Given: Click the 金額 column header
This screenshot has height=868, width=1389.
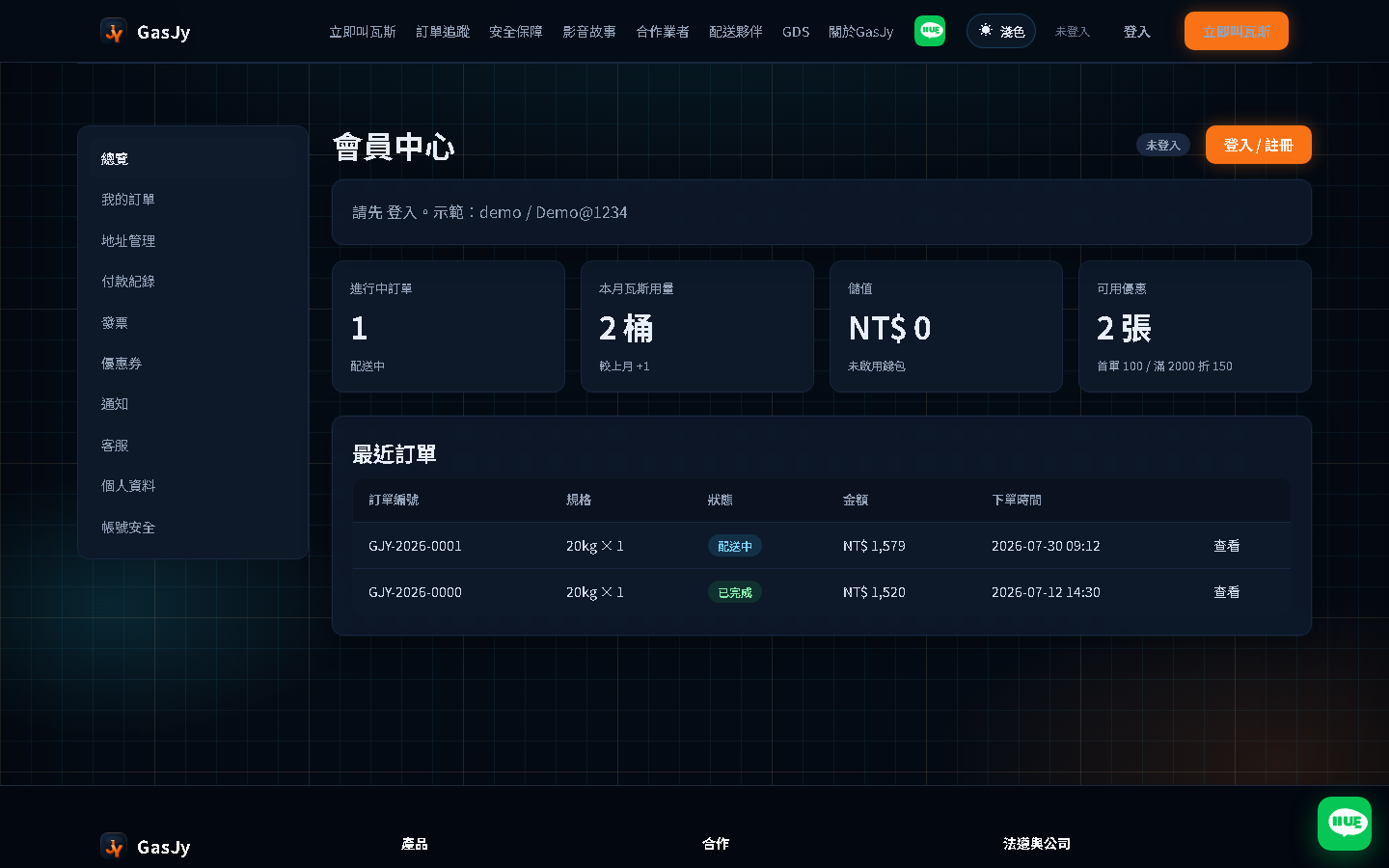Looking at the screenshot, I should click(856, 500).
